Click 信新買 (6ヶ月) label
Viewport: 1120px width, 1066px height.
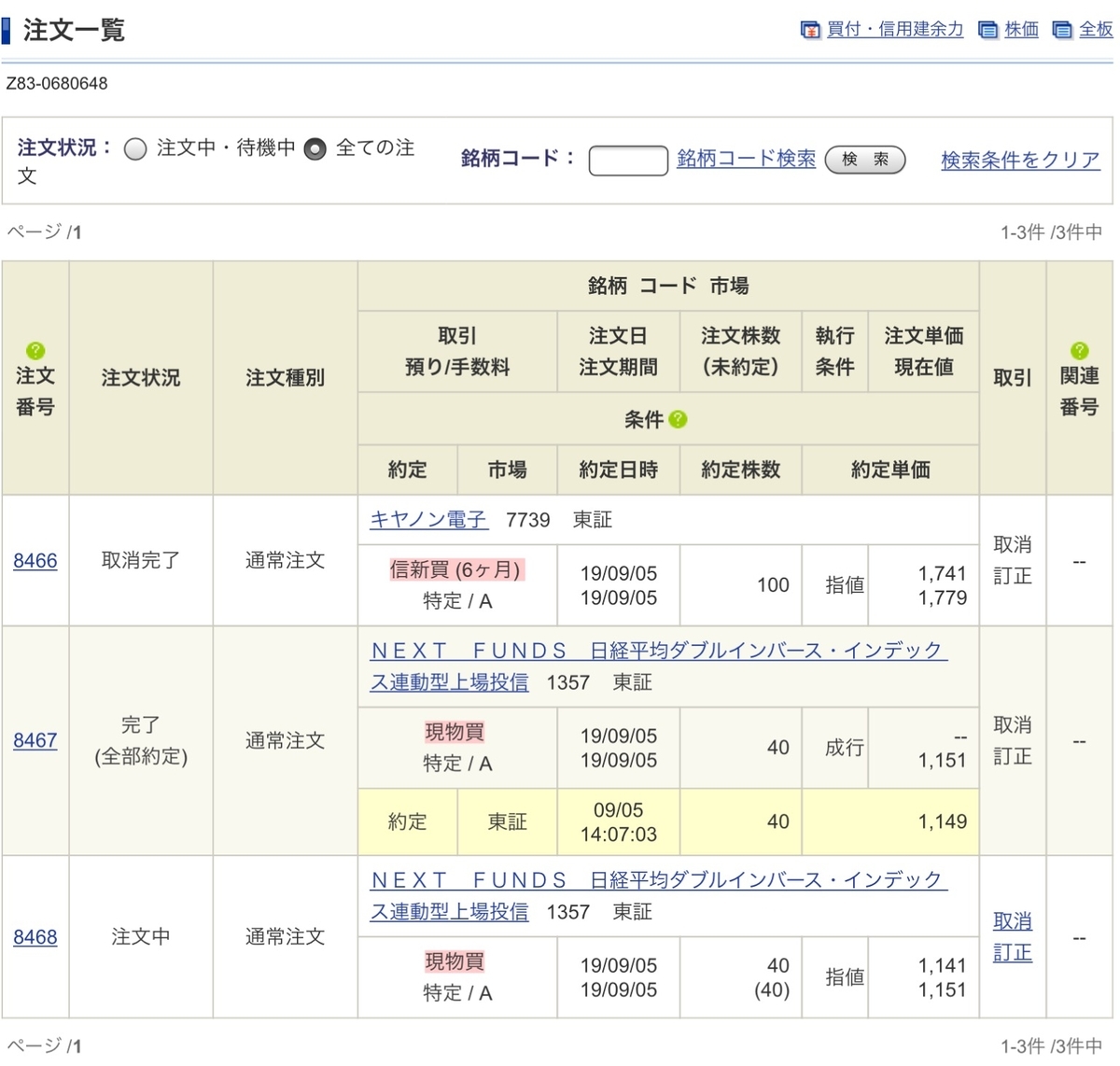(x=457, y=569)
